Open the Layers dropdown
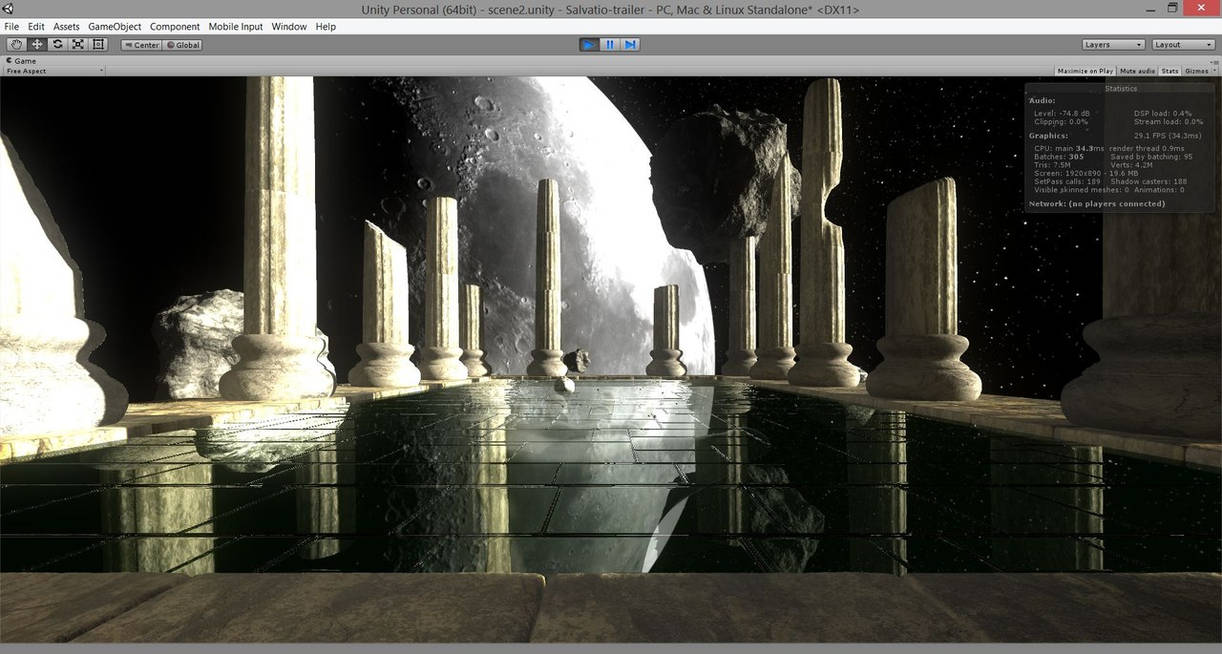Image resolution: width=1222 pixels, height=654 pixels. 1113,45
